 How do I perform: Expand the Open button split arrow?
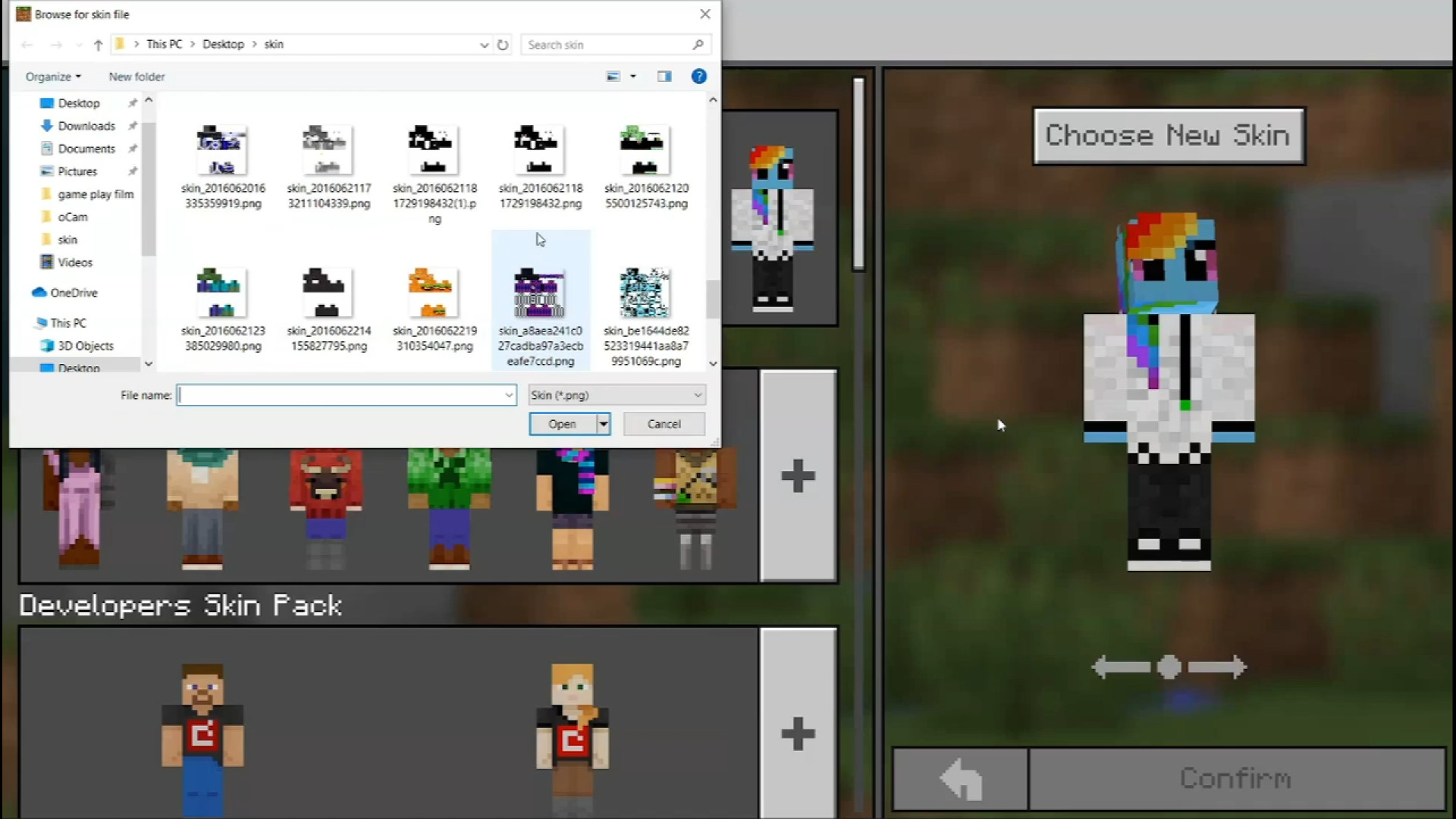click(x=604, y=424)
